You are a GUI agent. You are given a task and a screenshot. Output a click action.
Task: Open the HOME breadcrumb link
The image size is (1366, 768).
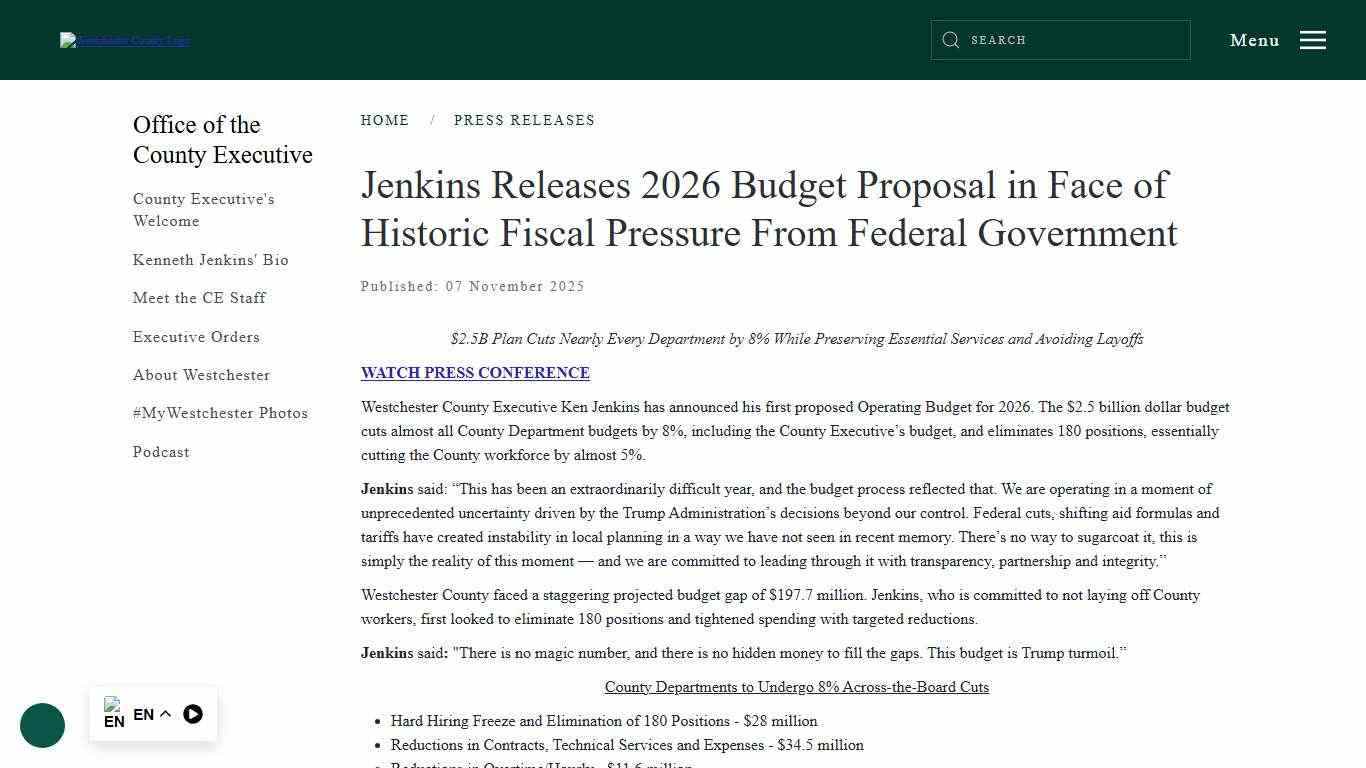coord(385,120)
